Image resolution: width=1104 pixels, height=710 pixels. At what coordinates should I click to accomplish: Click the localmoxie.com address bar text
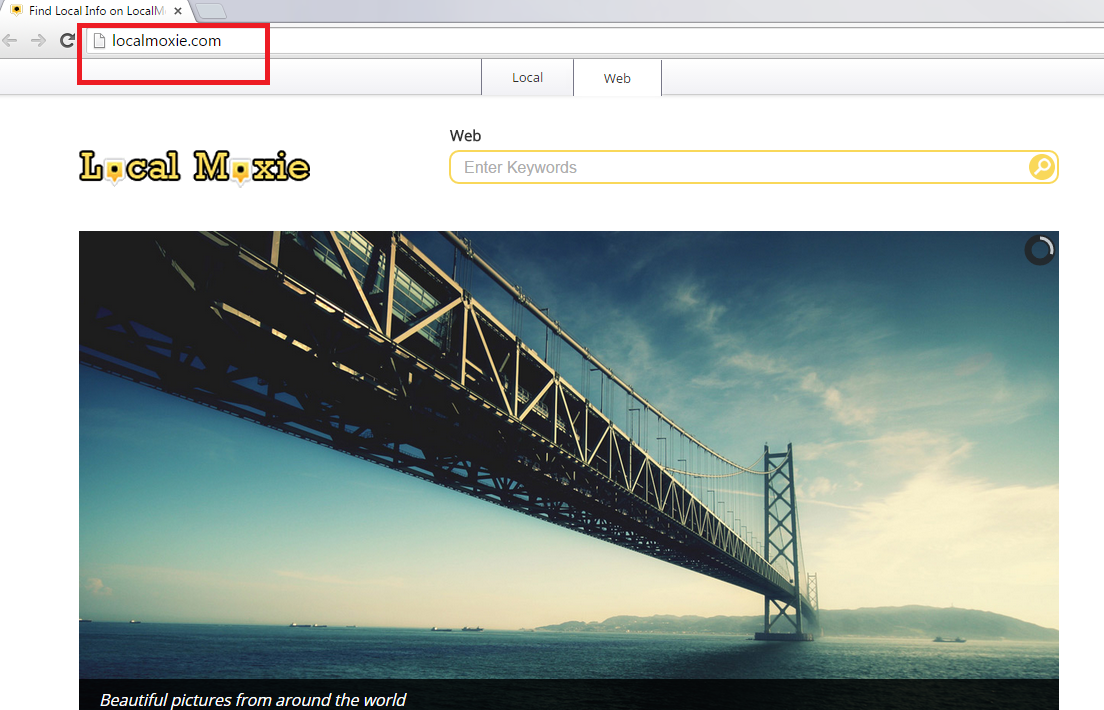[166, 41]
